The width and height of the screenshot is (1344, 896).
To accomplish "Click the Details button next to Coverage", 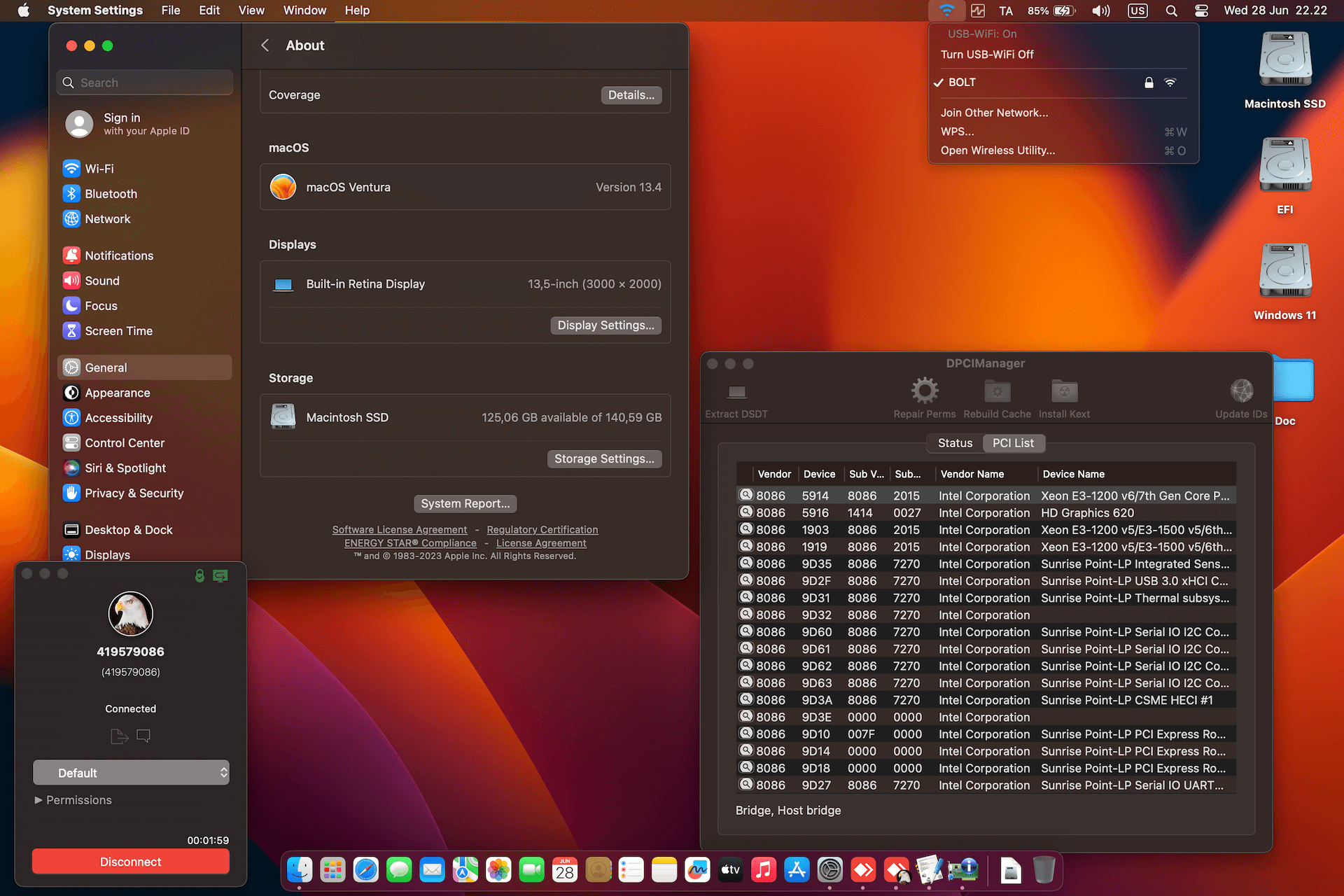I will (x=631, y=95).
